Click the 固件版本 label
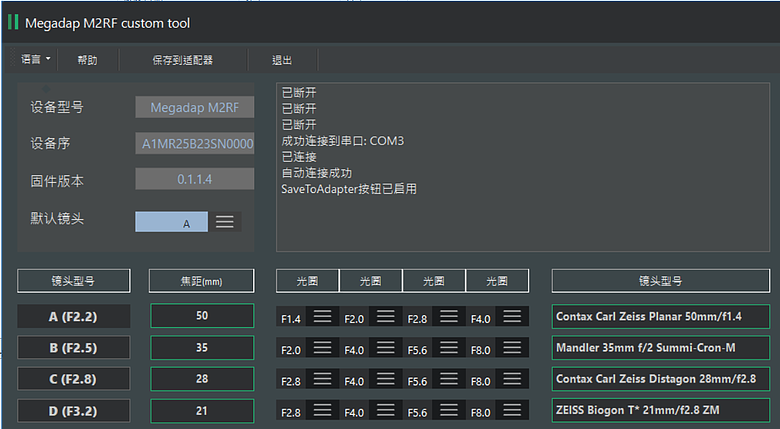The height and width of the screenshot is (429, 780). (57, 181)
